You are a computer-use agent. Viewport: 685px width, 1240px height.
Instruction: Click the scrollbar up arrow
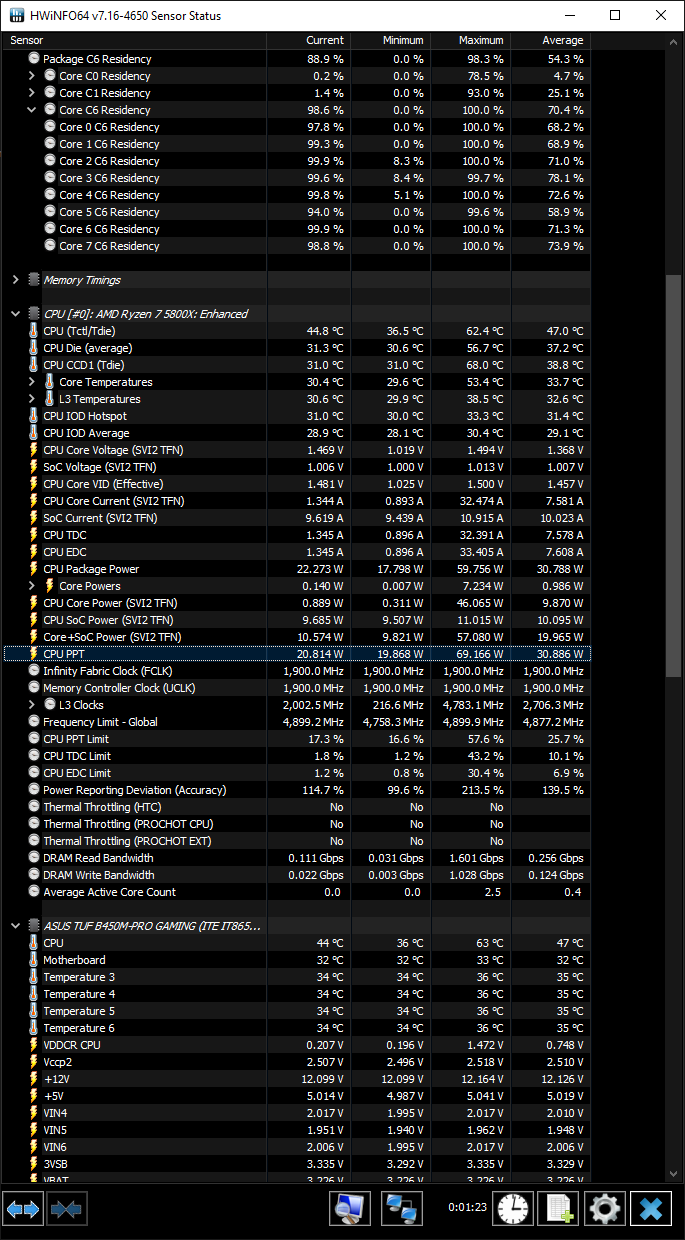pyautogui.click(x=674, y=41)
